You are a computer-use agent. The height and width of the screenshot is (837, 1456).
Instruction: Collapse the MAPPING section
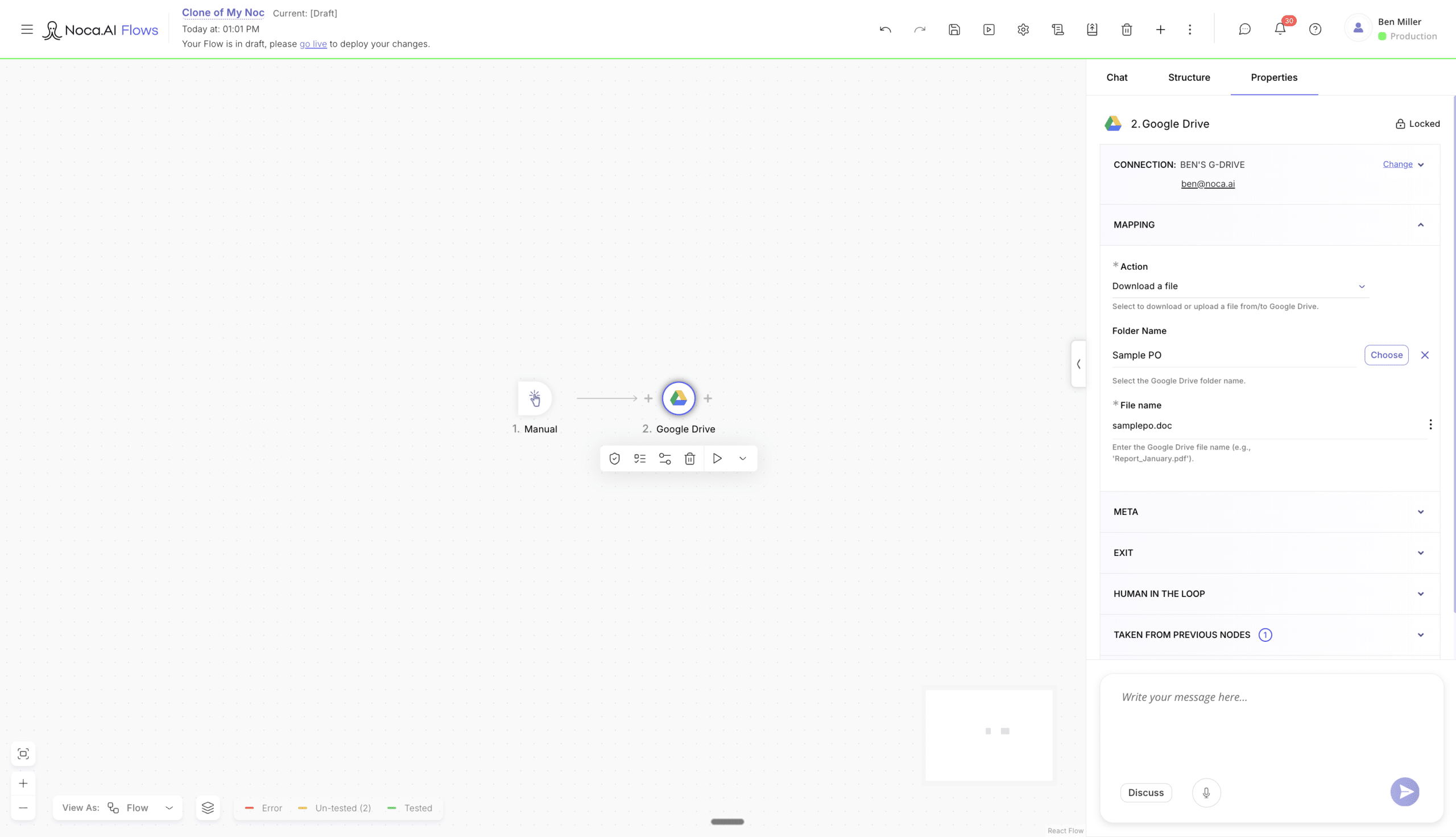click(1269, 225)
